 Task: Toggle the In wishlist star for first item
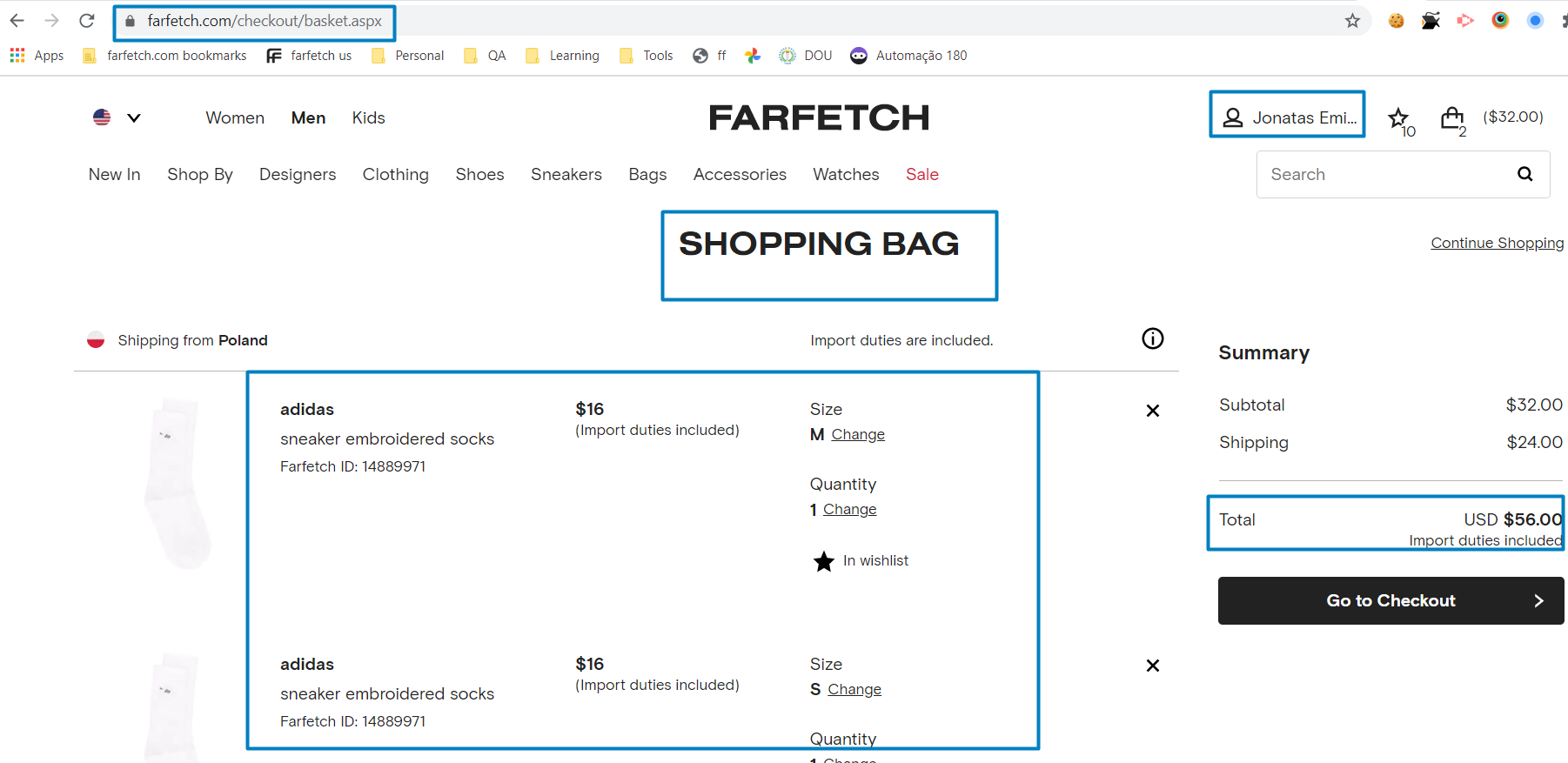824,561
